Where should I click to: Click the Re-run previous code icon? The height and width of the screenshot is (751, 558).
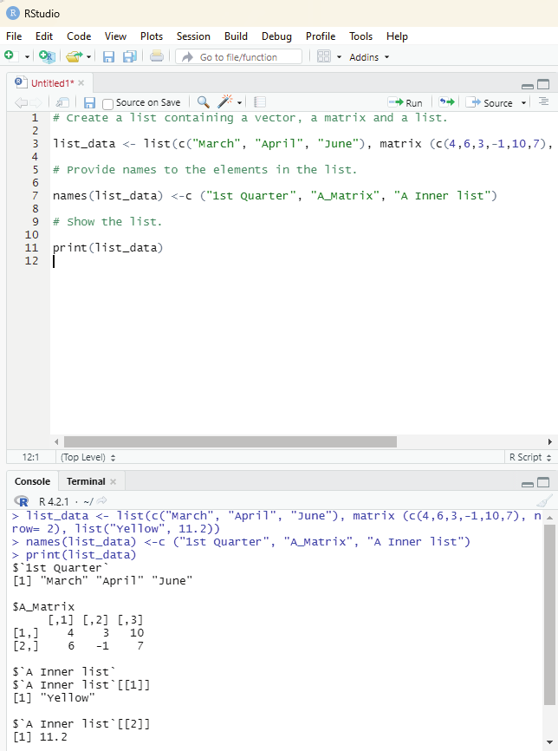446,102
